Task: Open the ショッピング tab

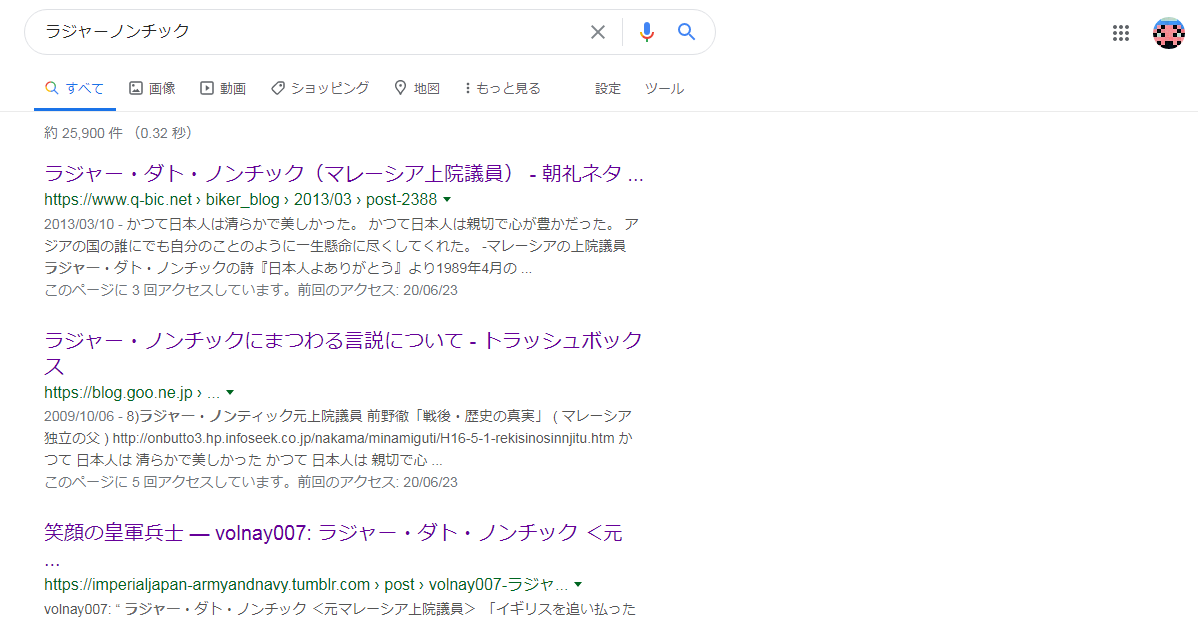Action: 320,89
